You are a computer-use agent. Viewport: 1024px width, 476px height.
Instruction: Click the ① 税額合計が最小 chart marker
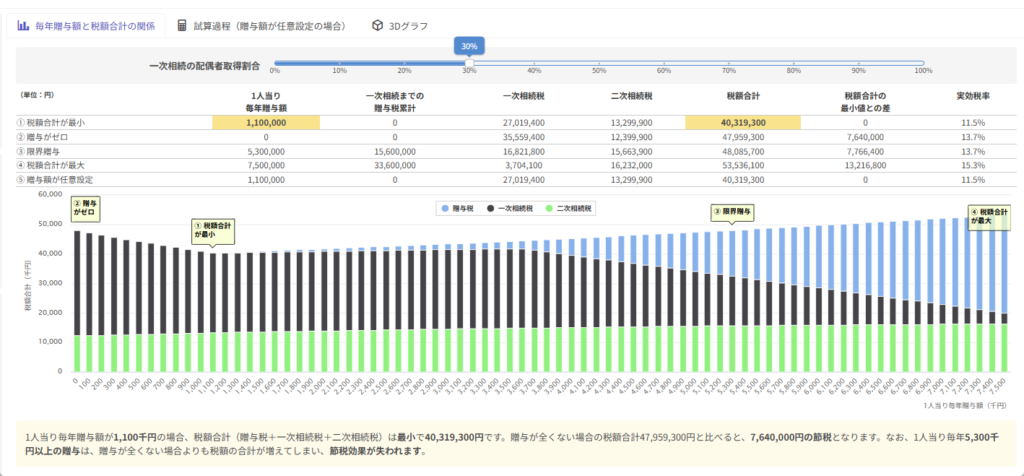click(x=211, y=230)
